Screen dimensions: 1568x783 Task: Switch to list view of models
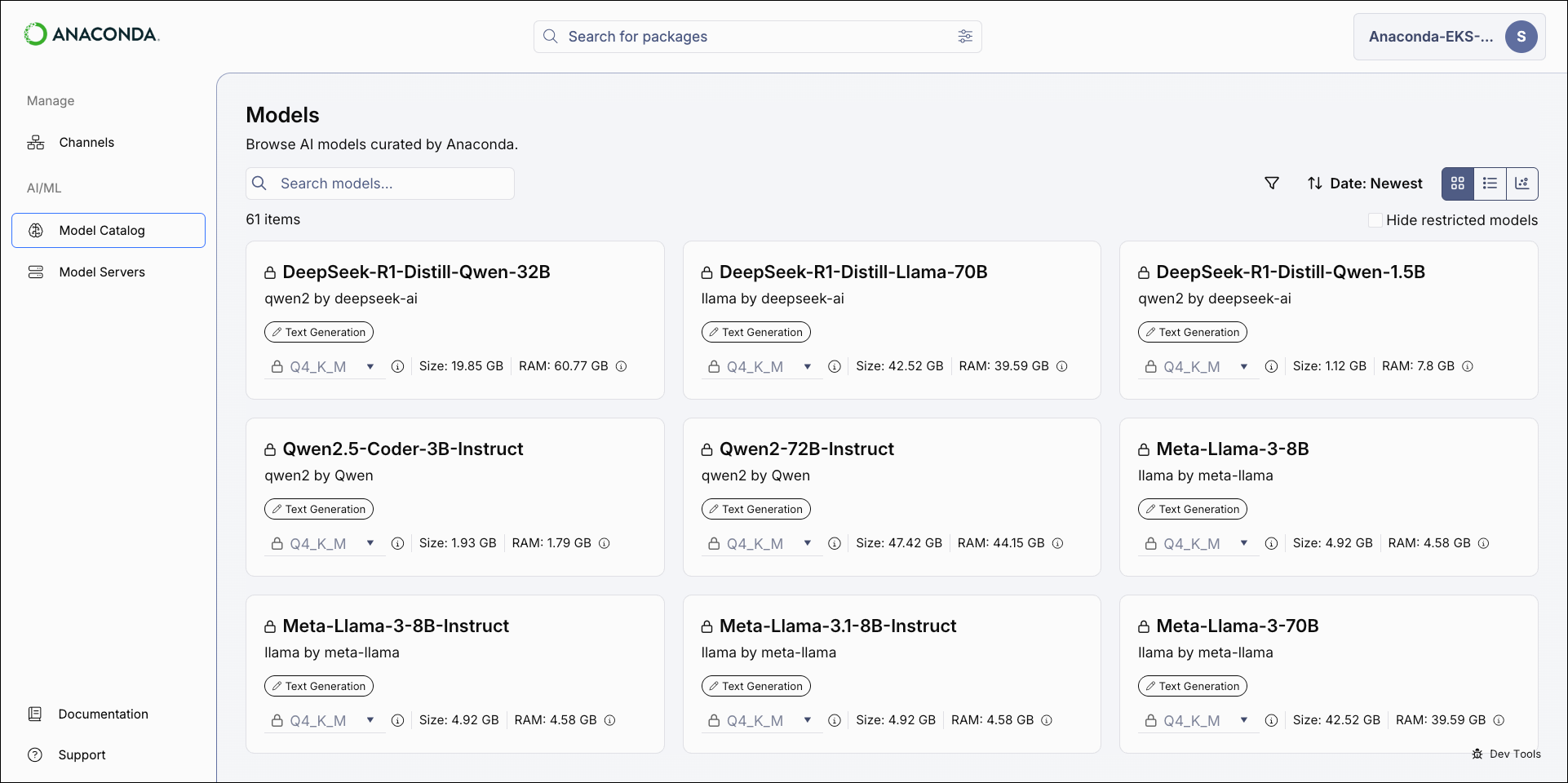click(1490, 184)
